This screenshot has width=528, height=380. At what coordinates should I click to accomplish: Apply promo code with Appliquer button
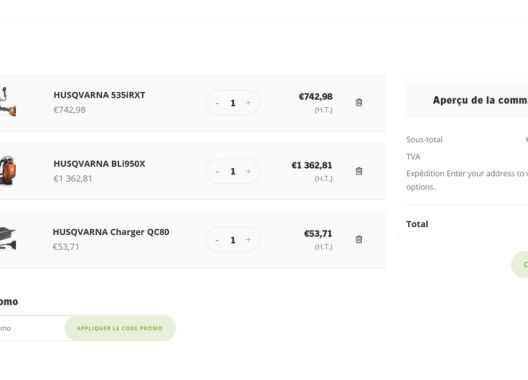coord(120,328)
